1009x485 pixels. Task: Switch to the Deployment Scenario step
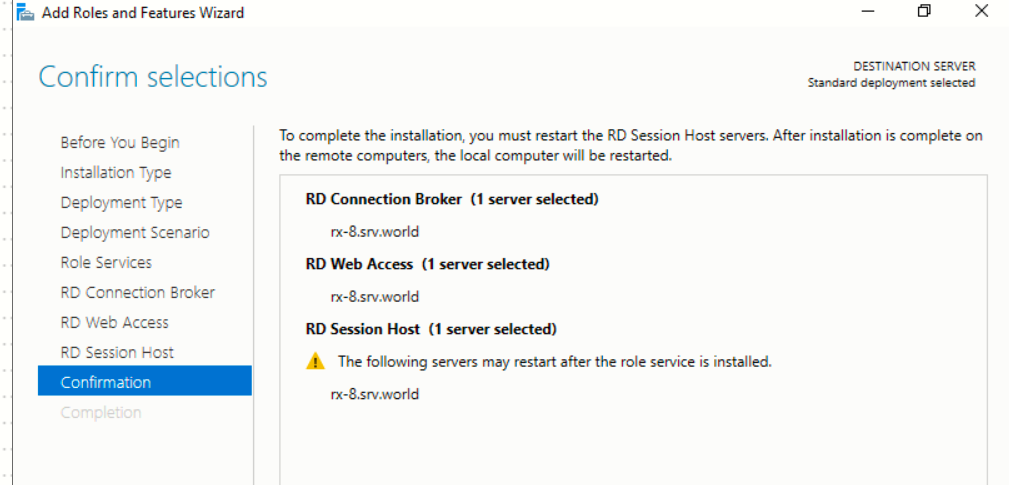135,233
